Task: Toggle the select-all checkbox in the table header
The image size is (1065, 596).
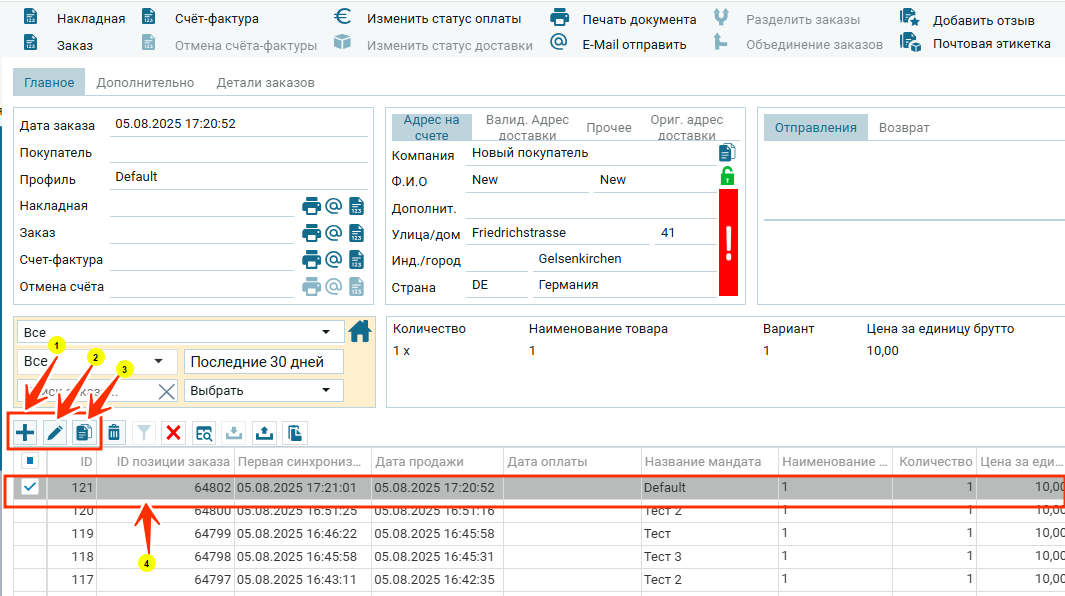Action: [x=30, y=461]
